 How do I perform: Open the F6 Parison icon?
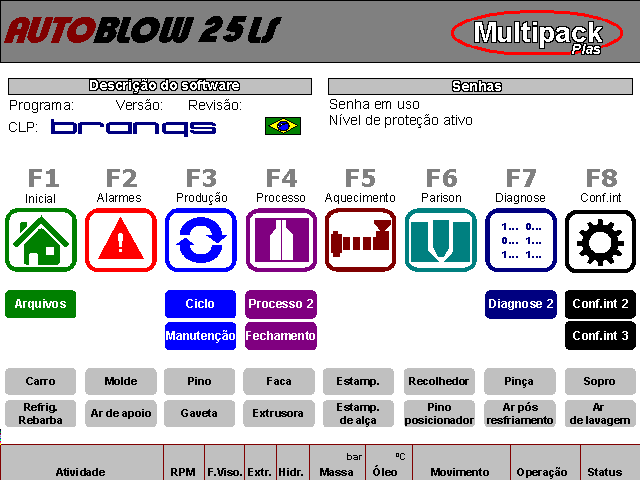(x=441, y=240)
